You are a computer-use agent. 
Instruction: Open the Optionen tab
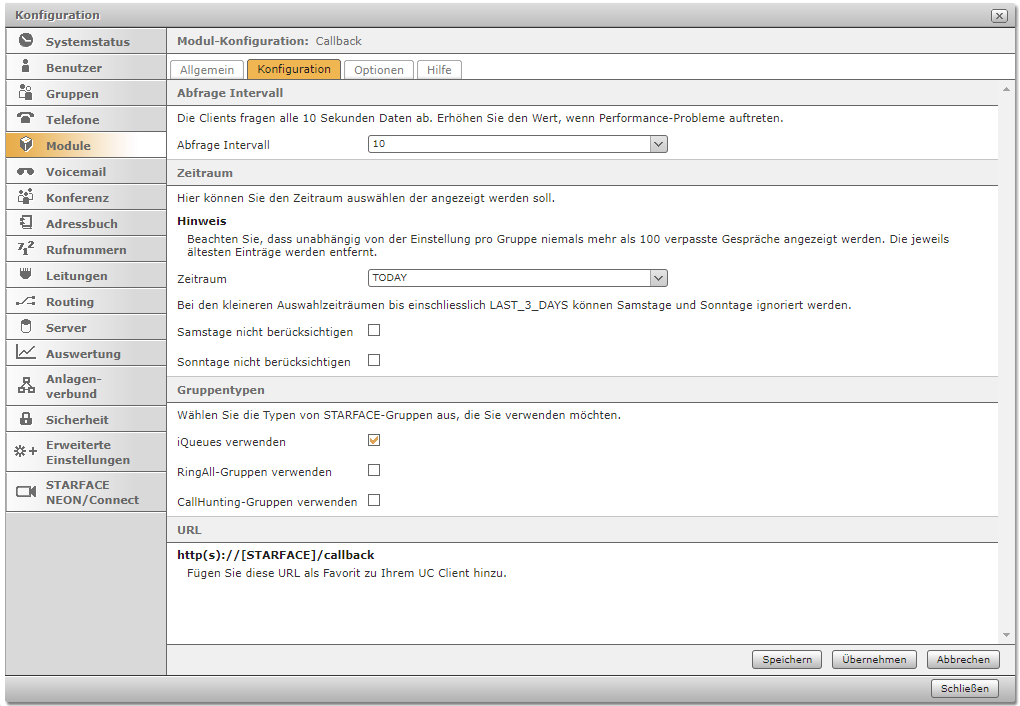click(x=379, y=70)
